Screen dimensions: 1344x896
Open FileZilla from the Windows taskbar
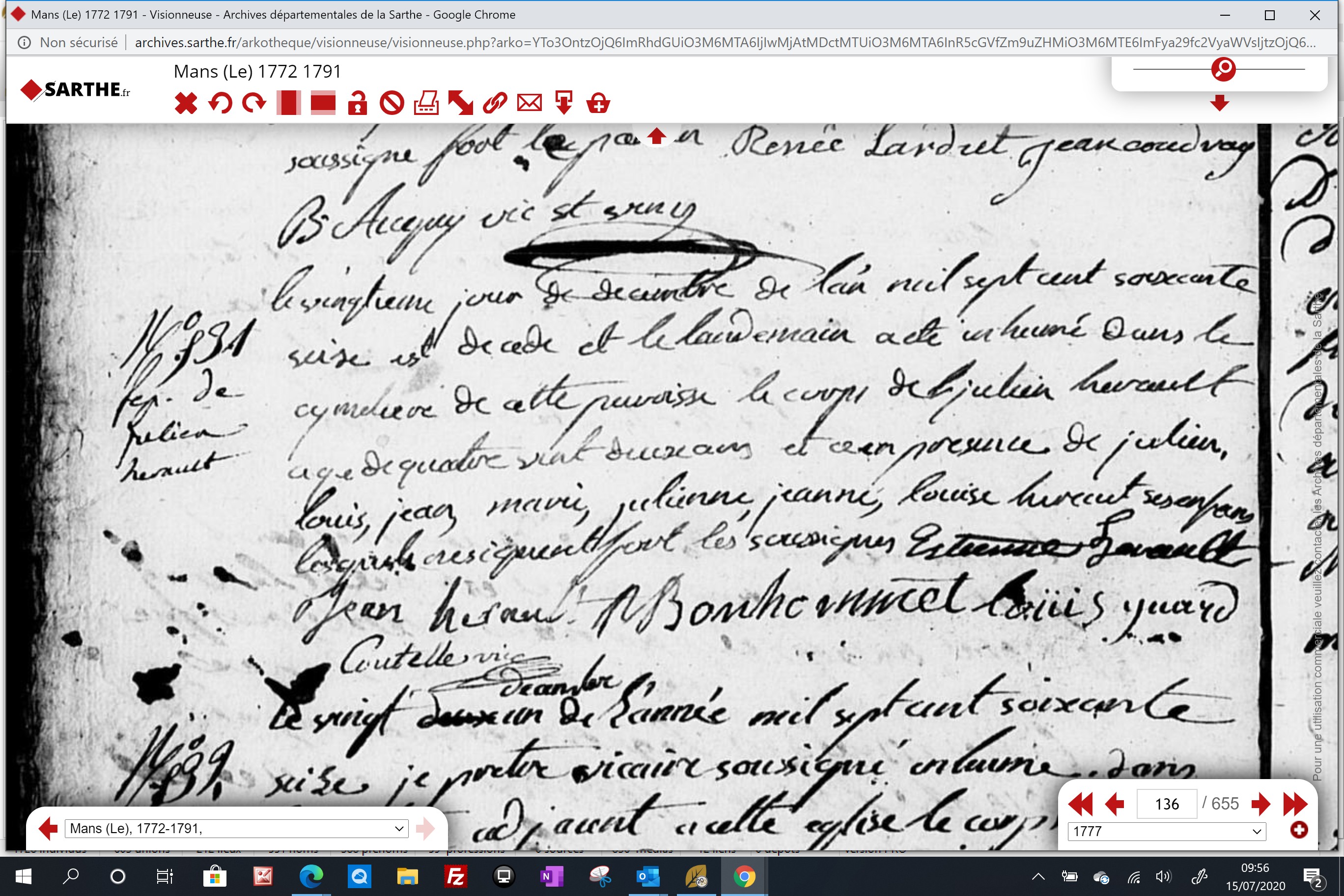[455, 876]
